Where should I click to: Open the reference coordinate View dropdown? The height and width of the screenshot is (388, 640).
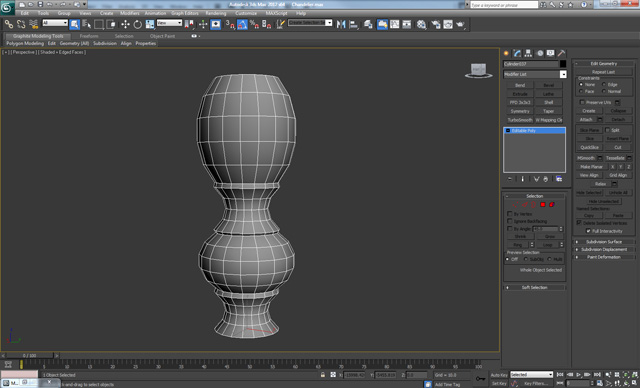[x=169, y=23]
